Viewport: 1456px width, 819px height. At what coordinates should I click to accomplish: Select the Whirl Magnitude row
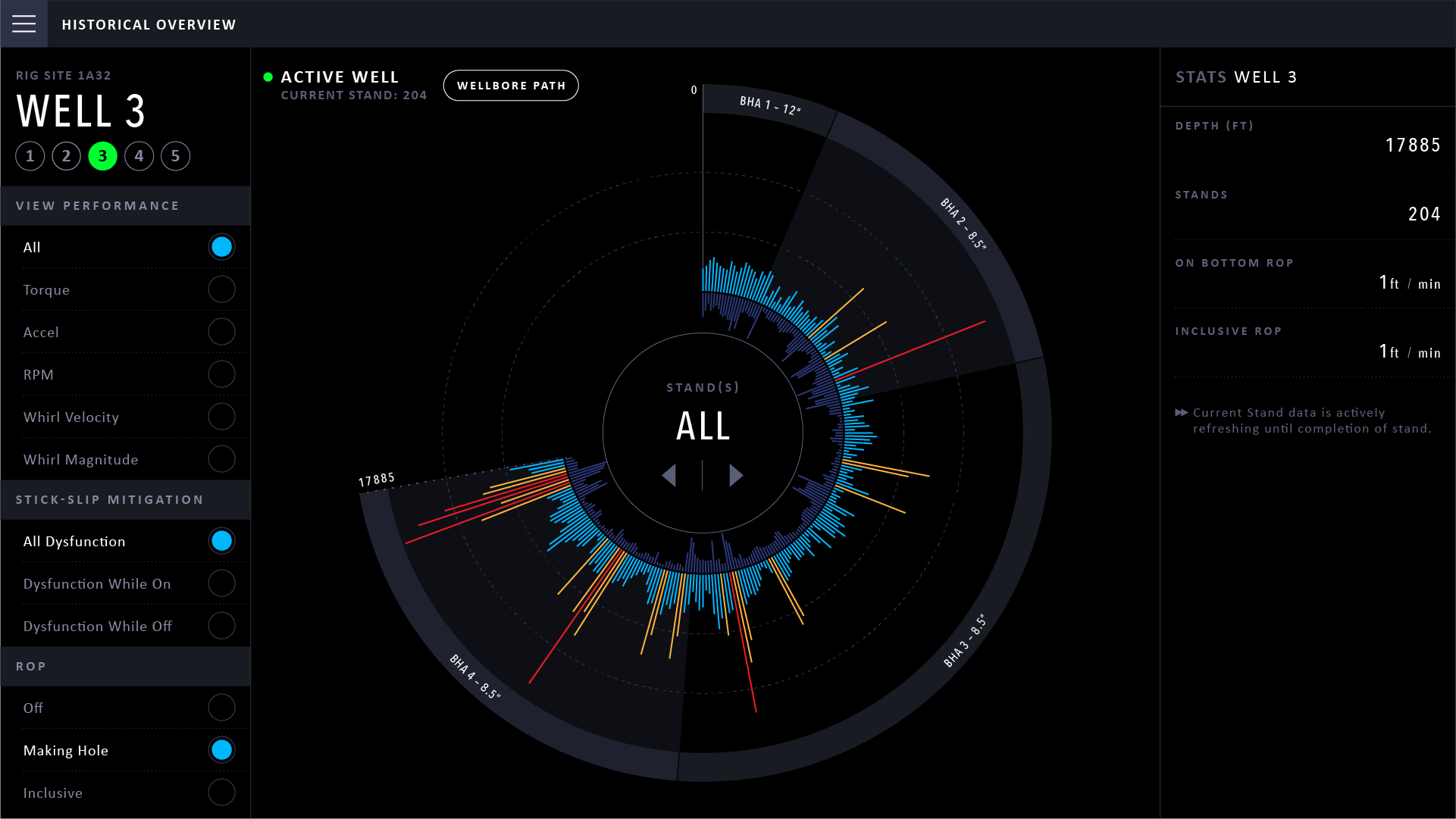coord(125,459)
